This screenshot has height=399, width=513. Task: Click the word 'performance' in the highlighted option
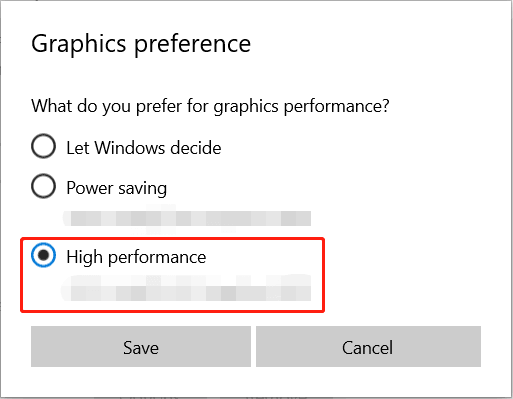157,258
